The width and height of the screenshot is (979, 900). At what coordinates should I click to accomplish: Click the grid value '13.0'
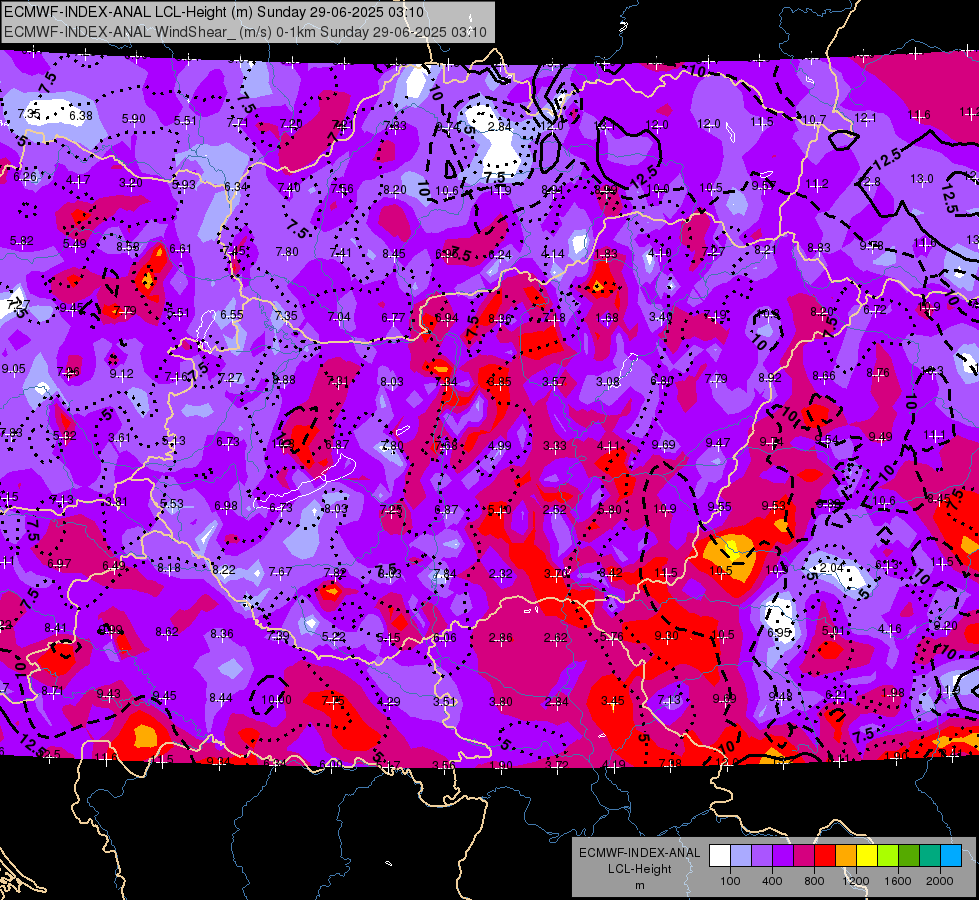click(x=922, y=179)
